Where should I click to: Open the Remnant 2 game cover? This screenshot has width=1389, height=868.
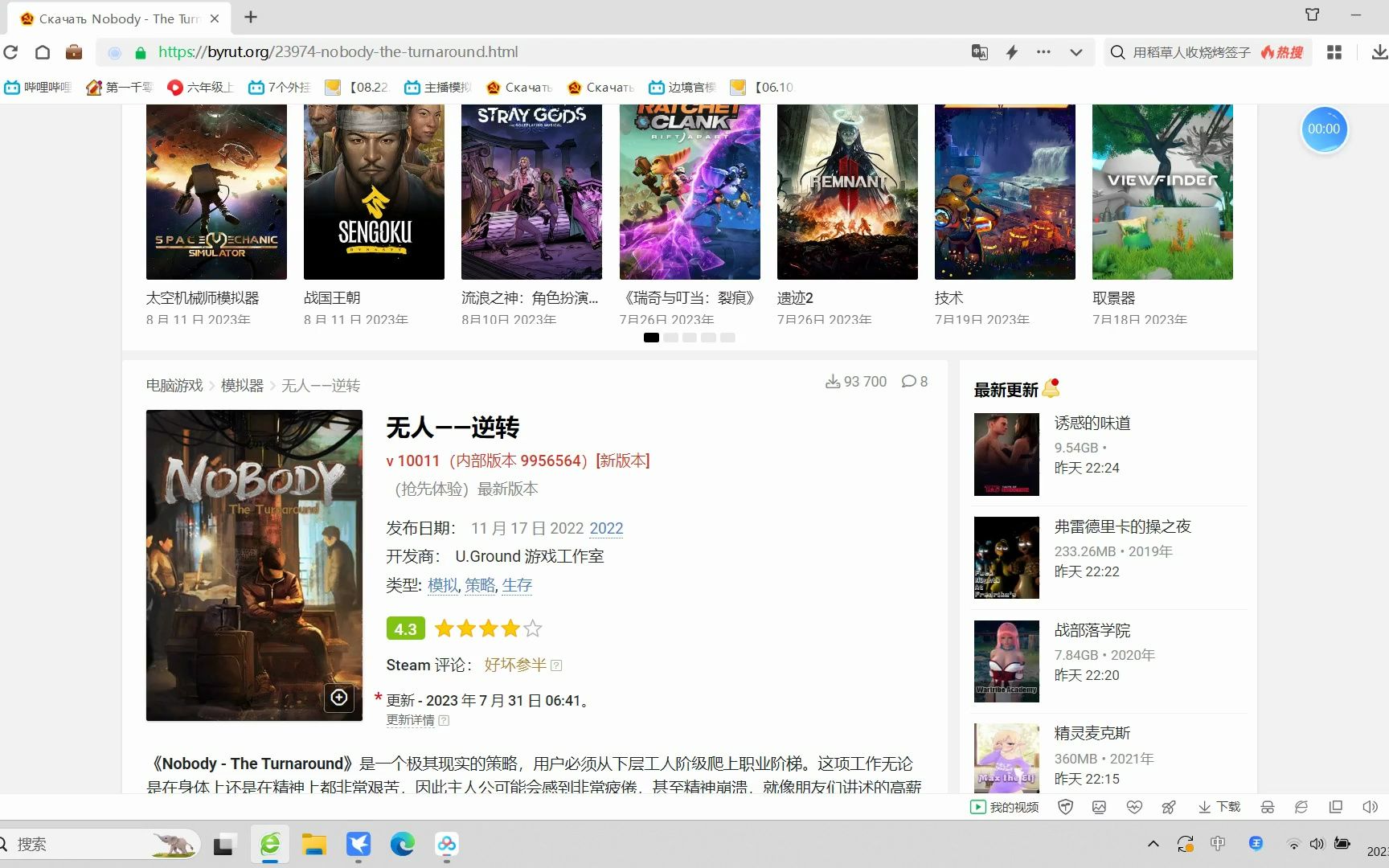click(847, 191)
